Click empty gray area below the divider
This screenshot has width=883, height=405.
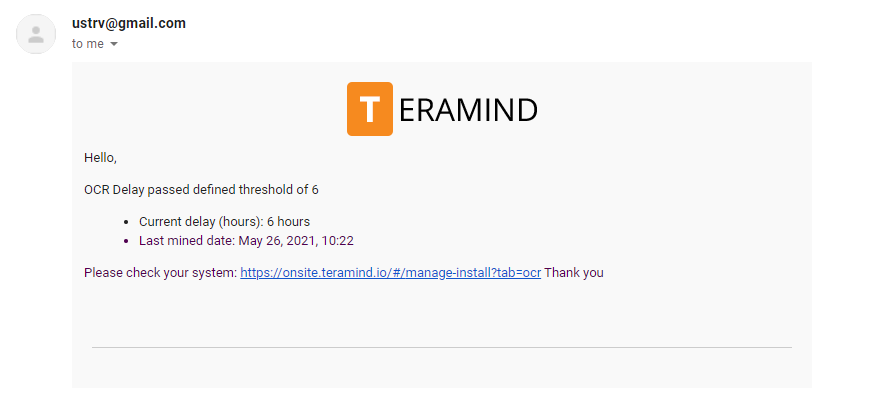[x=442, y=369]
